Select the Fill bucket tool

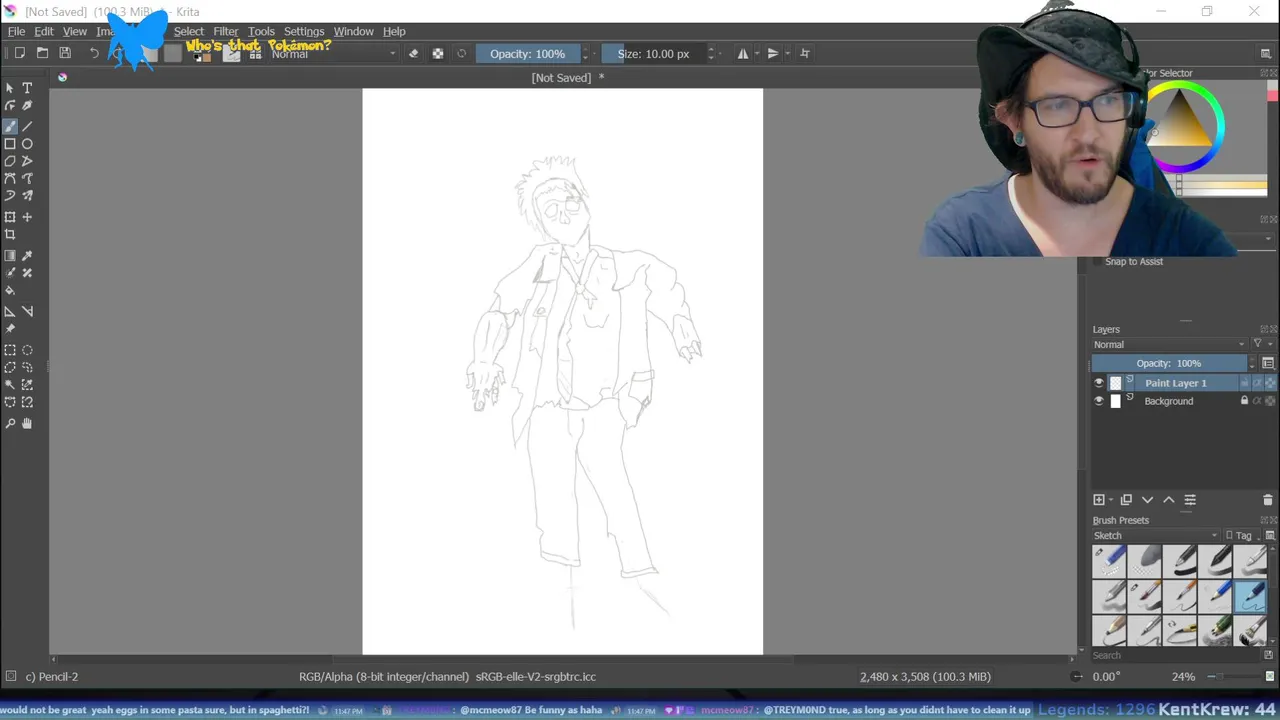pos(10,291)
